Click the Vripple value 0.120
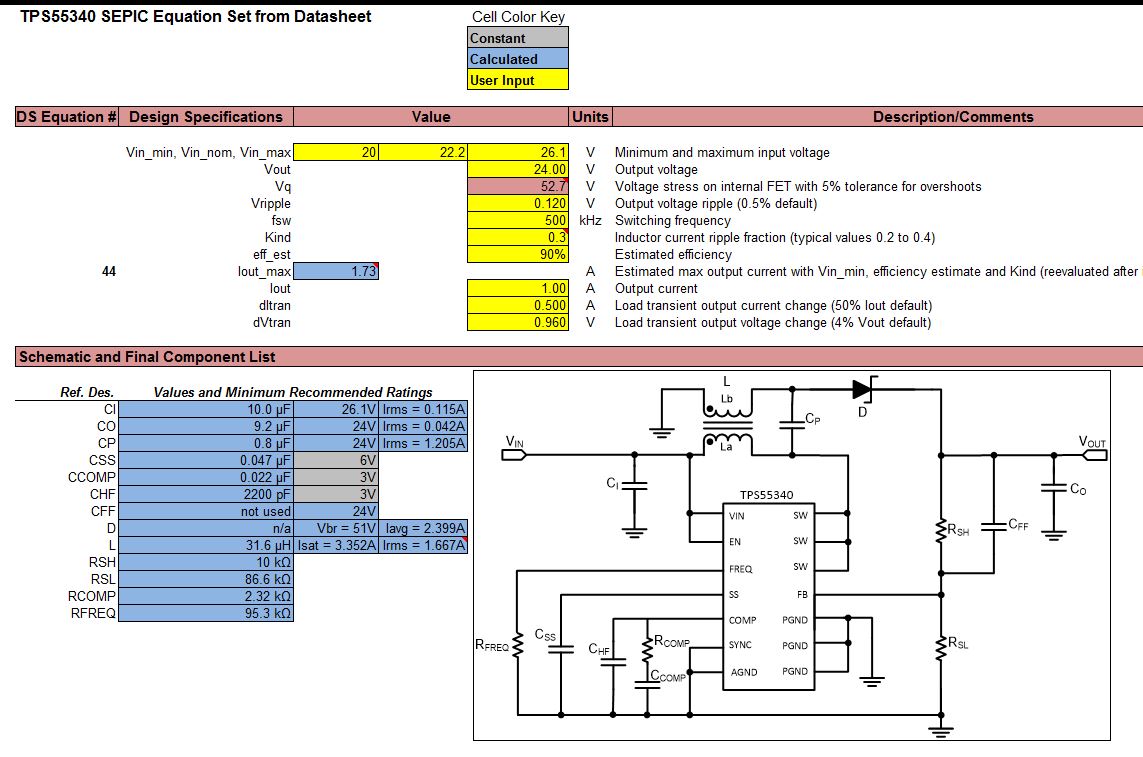The width and height of the screenshot is (1143, 757). (518, 203)
